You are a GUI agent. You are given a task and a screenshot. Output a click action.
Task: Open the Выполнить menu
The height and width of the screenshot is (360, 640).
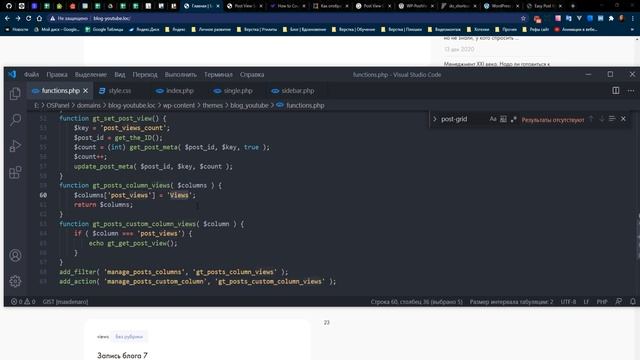(180, 75)
